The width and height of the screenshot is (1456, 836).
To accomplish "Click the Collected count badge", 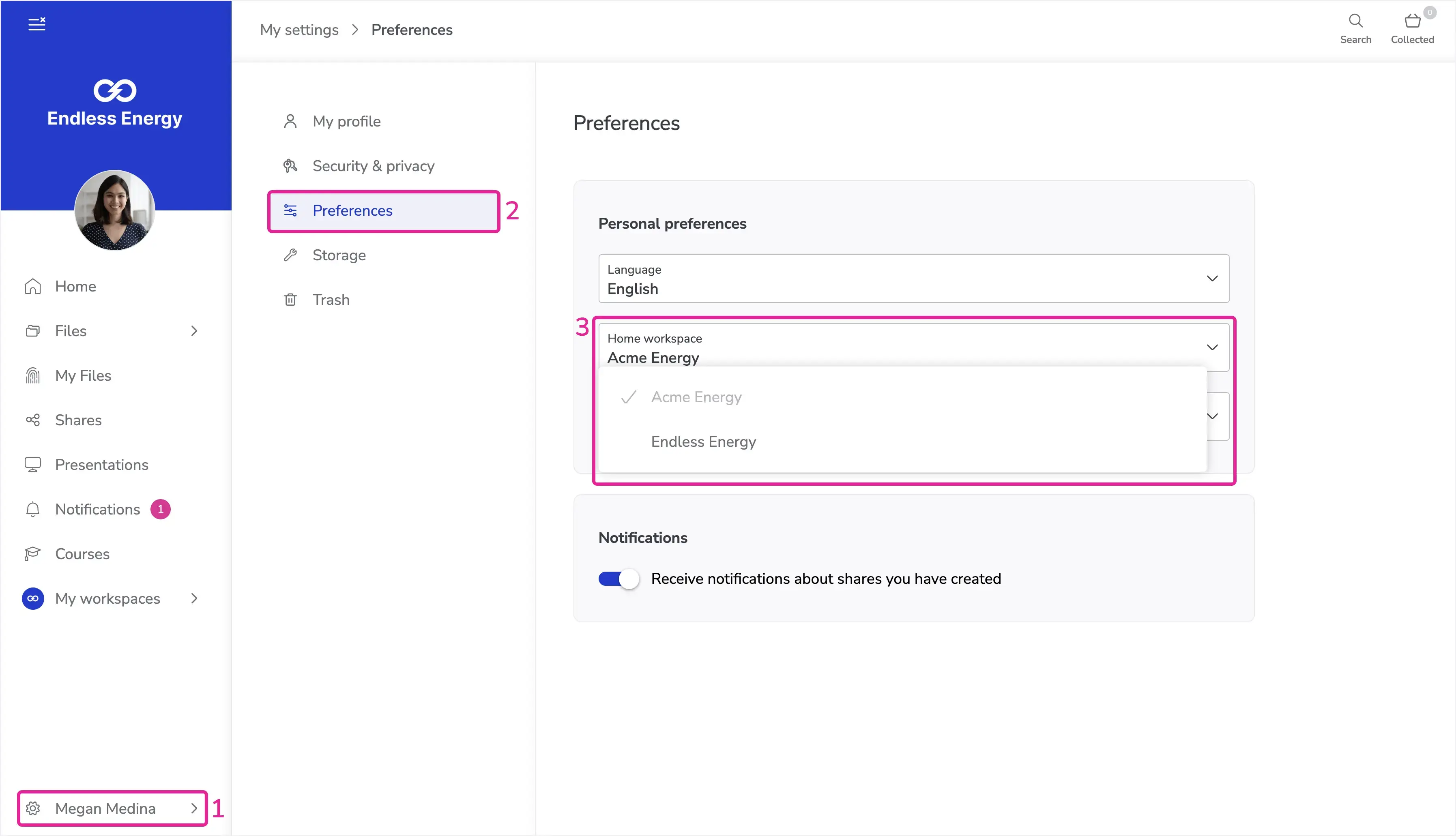I will tap(1430, 13).
